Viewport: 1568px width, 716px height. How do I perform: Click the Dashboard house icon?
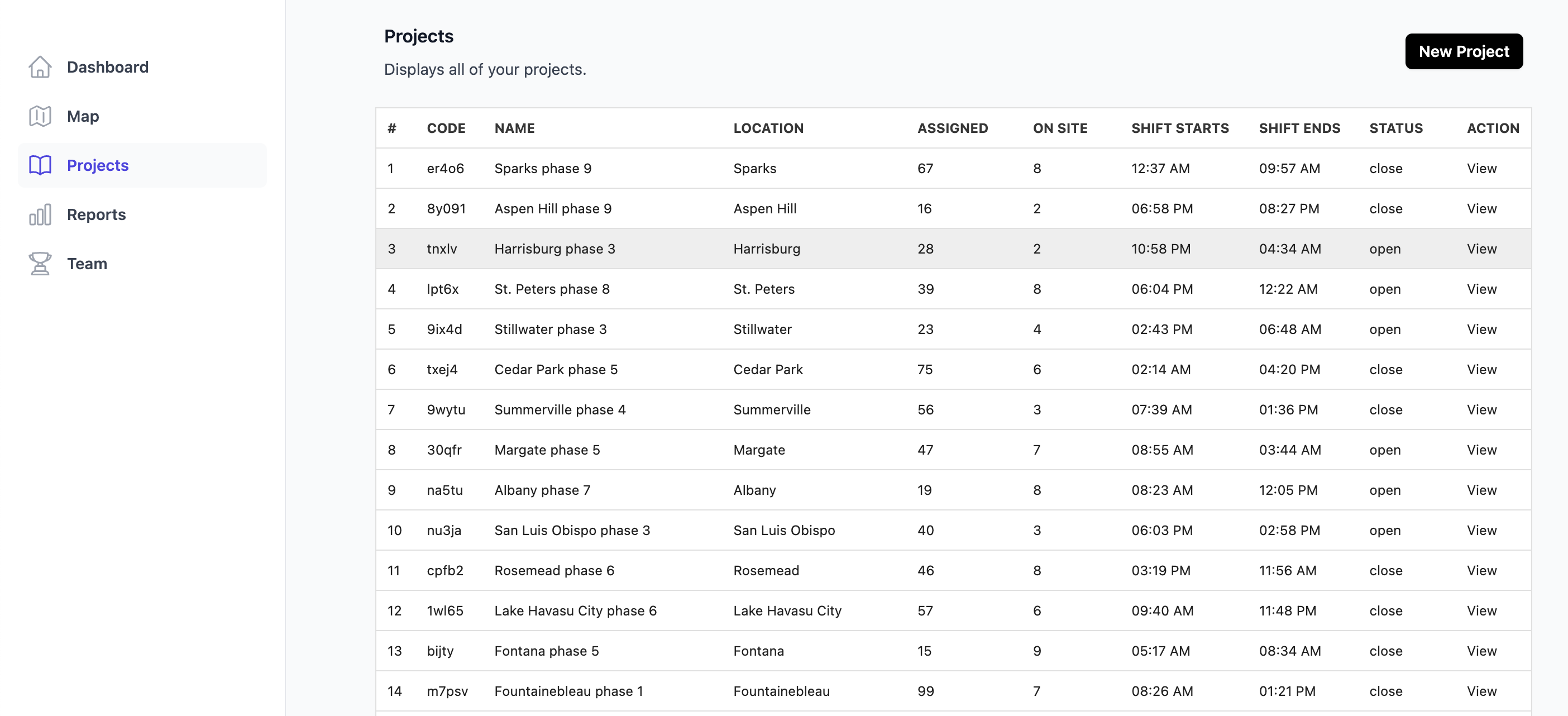tap(40, 67)
